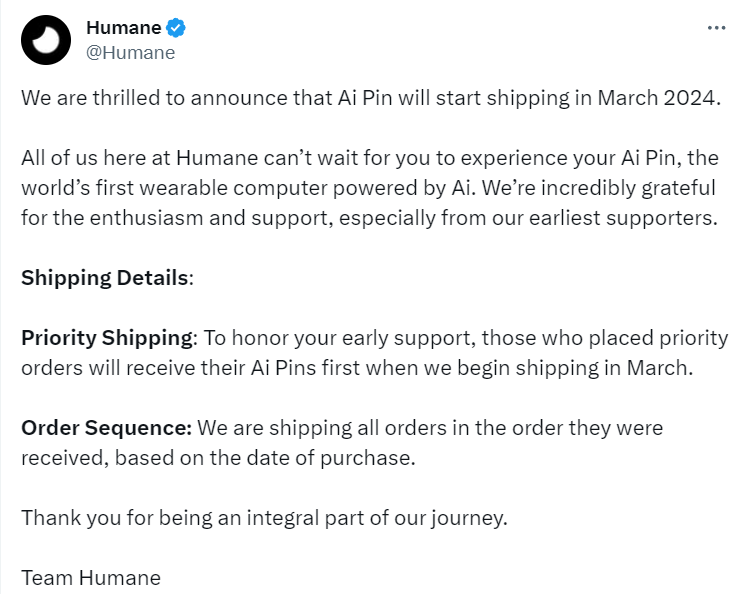Click the Humane profile avatar
The height and width of the screenshot is (594, 749).
46,40
